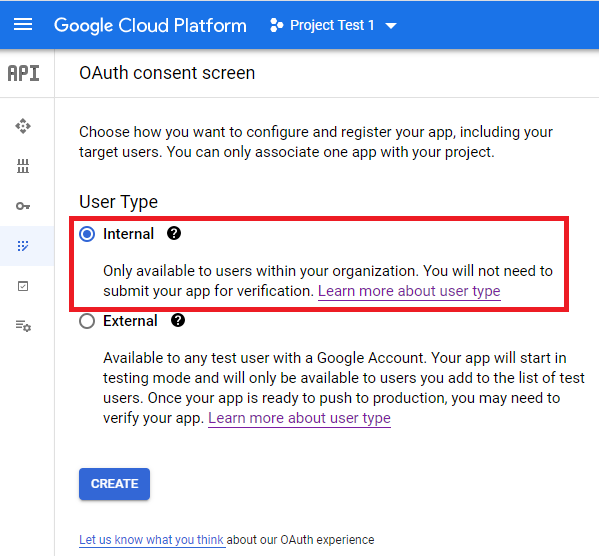The width and height of the screenshot is (599, 556).
Task: Click the CREATE button
Action: (x=115, y=484)
